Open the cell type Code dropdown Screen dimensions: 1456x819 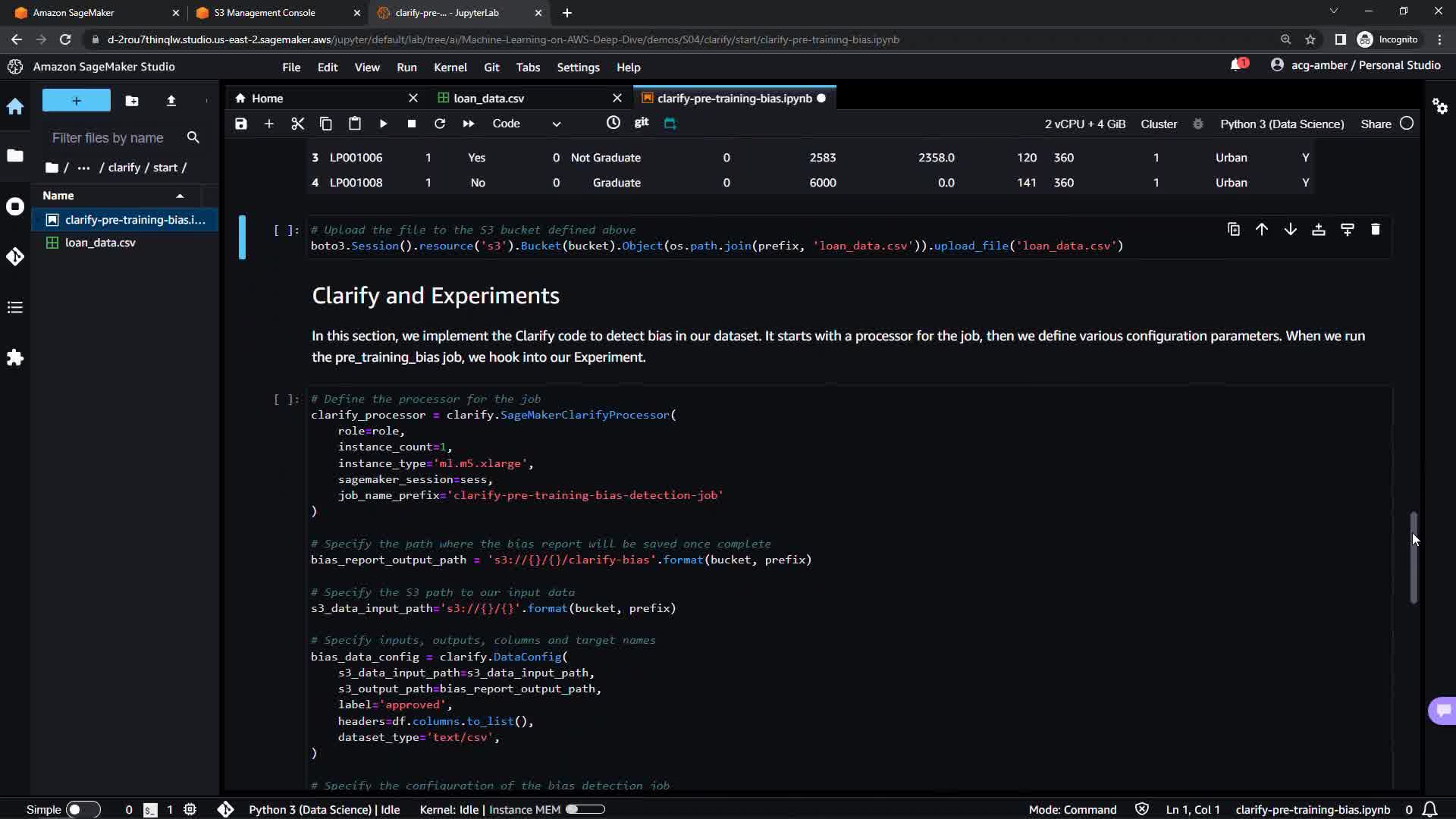(x=526, y=124)
